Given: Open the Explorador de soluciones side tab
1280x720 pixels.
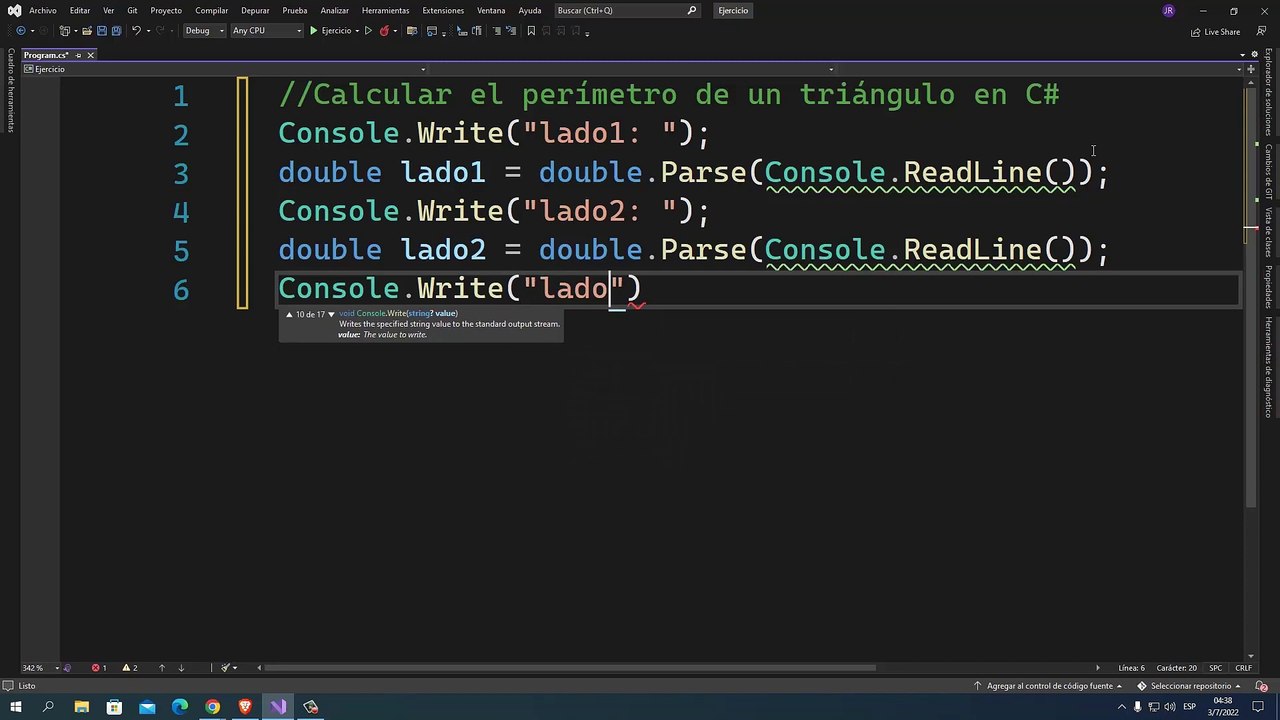Looking at the screenshot, I should coord(1268,92).
